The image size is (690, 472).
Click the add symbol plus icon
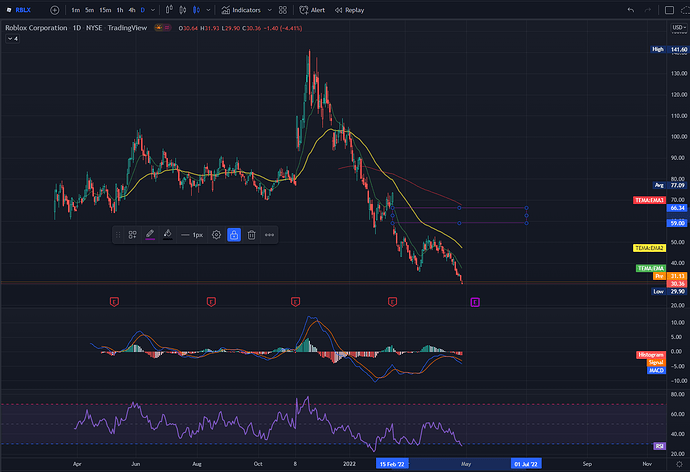[55, 10]
